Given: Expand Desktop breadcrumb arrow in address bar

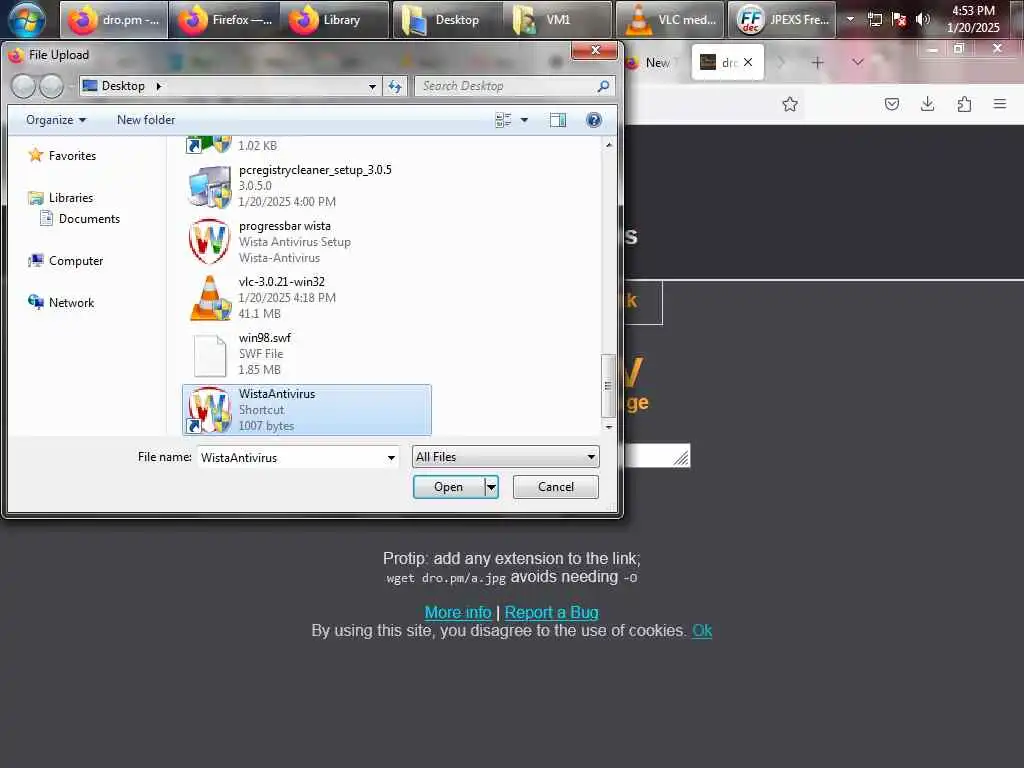Looking at the screenshot, I should pos(159,86).
